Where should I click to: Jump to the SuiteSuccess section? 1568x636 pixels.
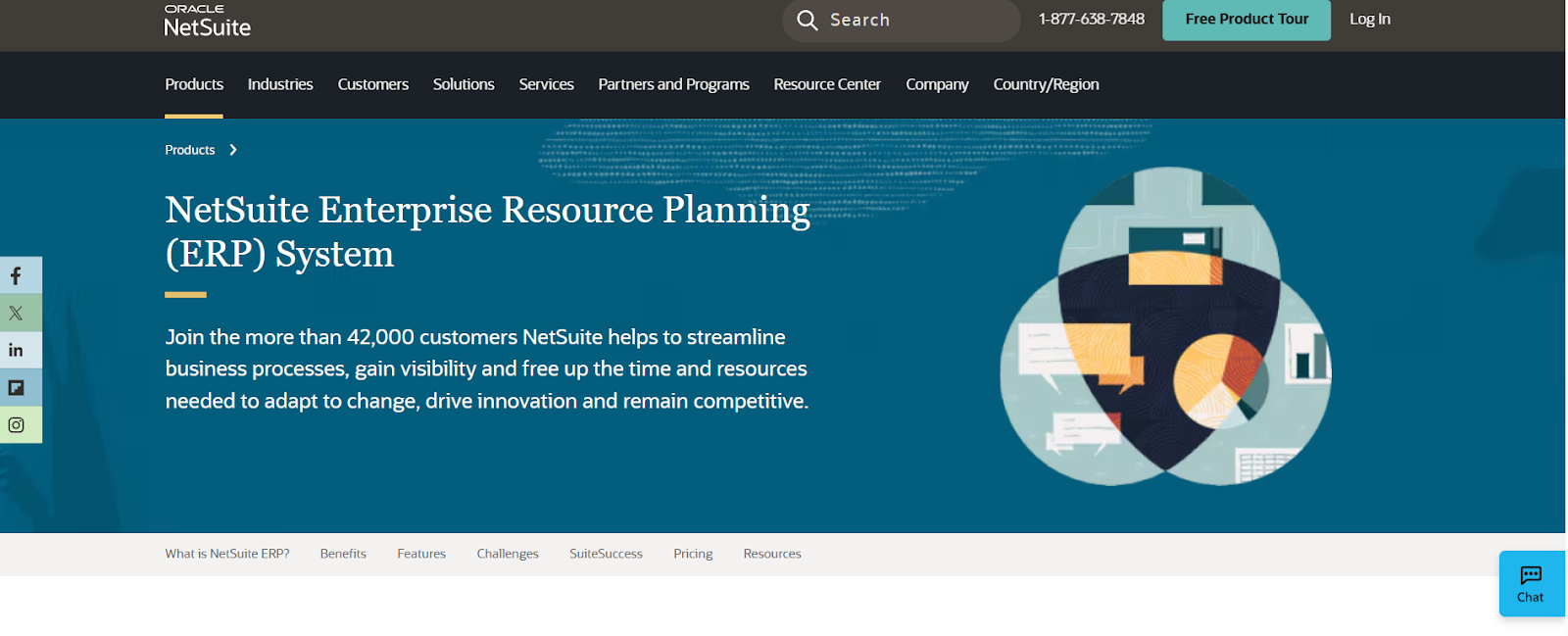tap(606, 554)
